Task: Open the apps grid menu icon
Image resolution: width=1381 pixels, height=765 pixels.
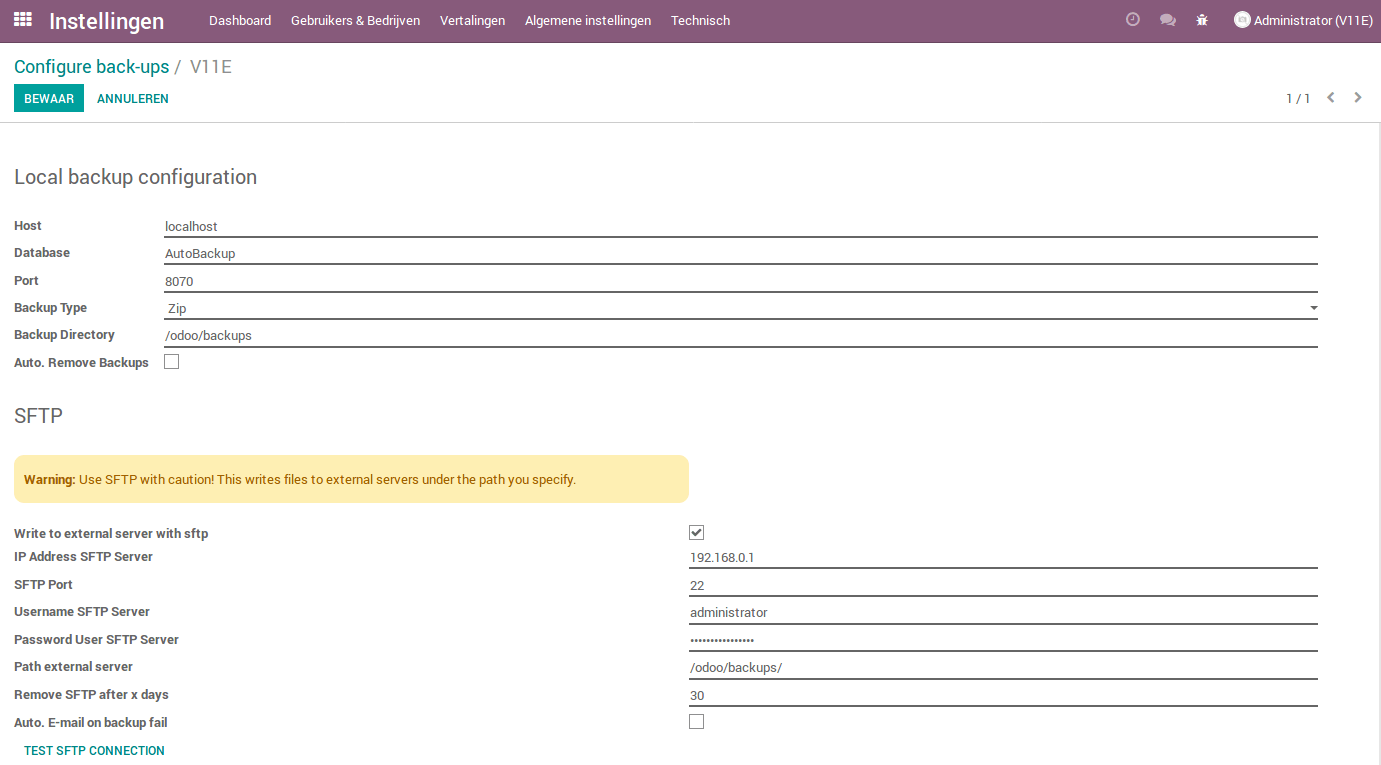Action: pyautogui.click(x=22, y=20)
